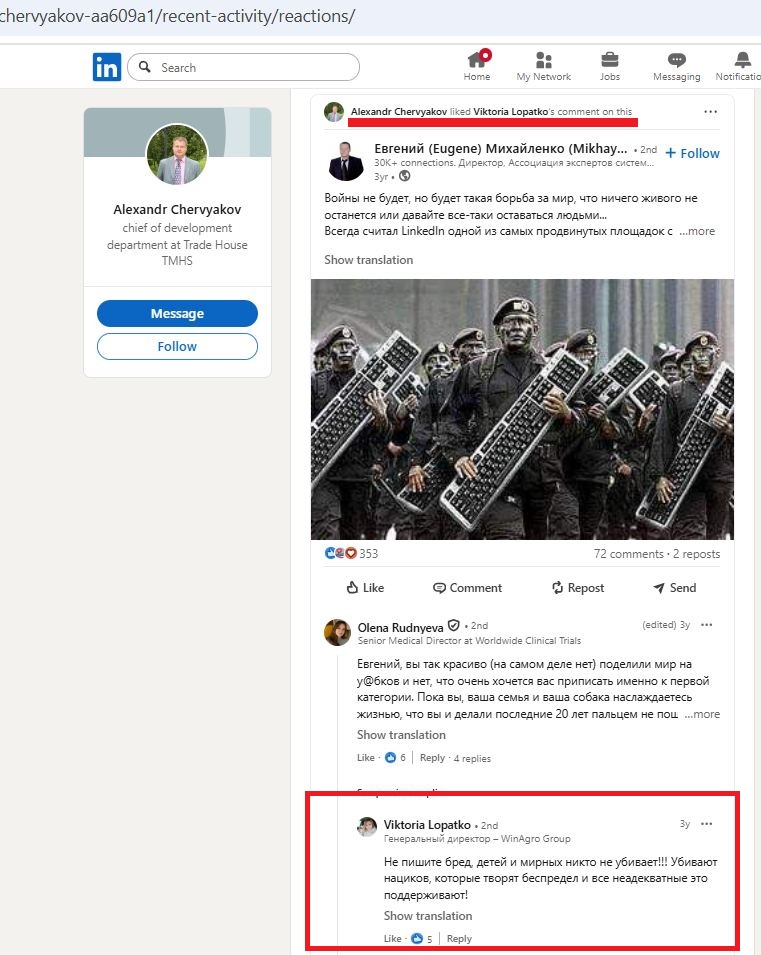Follow Евгений Михайленко from the post header
The image size is (761, 955).
[x=692, y=153]
